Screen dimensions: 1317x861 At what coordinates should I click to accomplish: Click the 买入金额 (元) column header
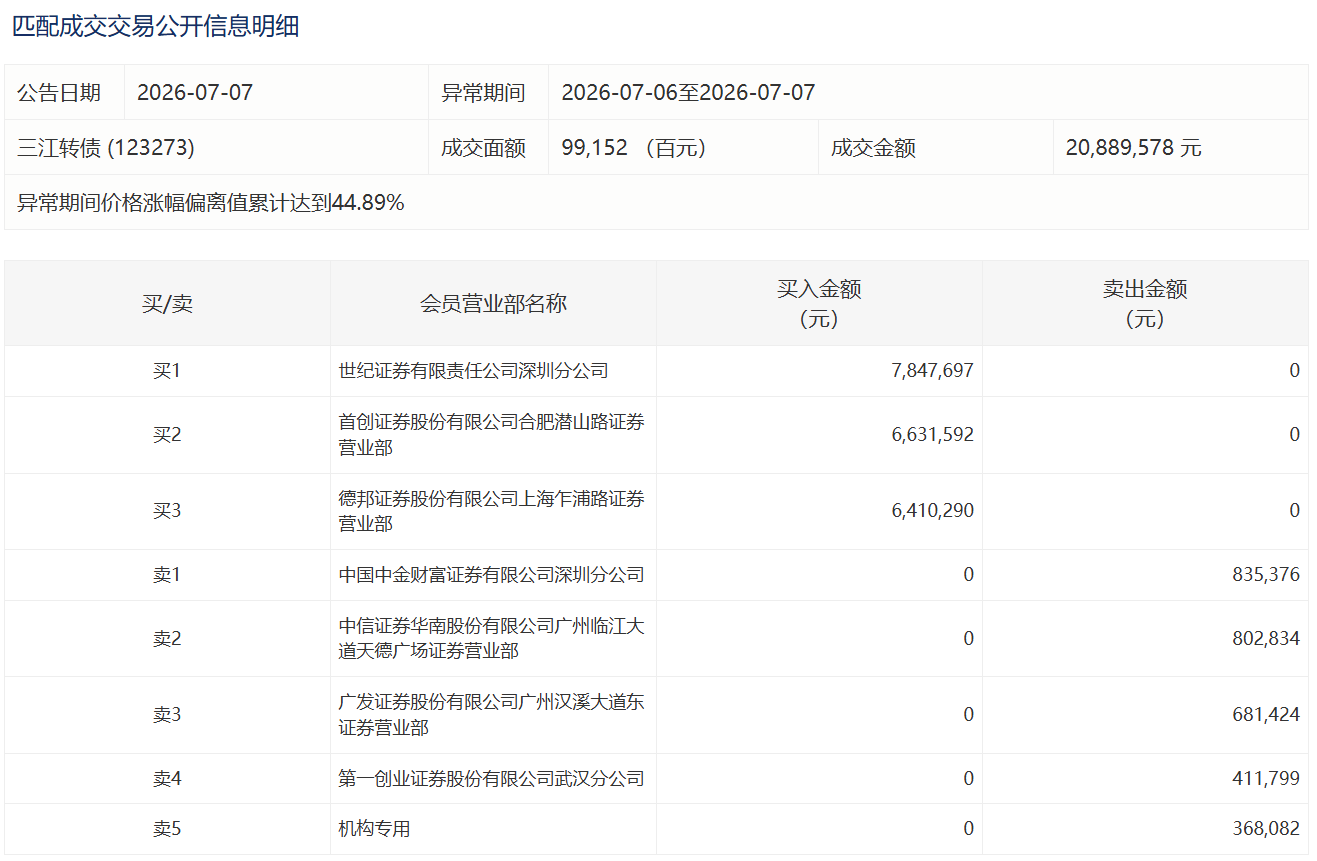tap(820, 304)
